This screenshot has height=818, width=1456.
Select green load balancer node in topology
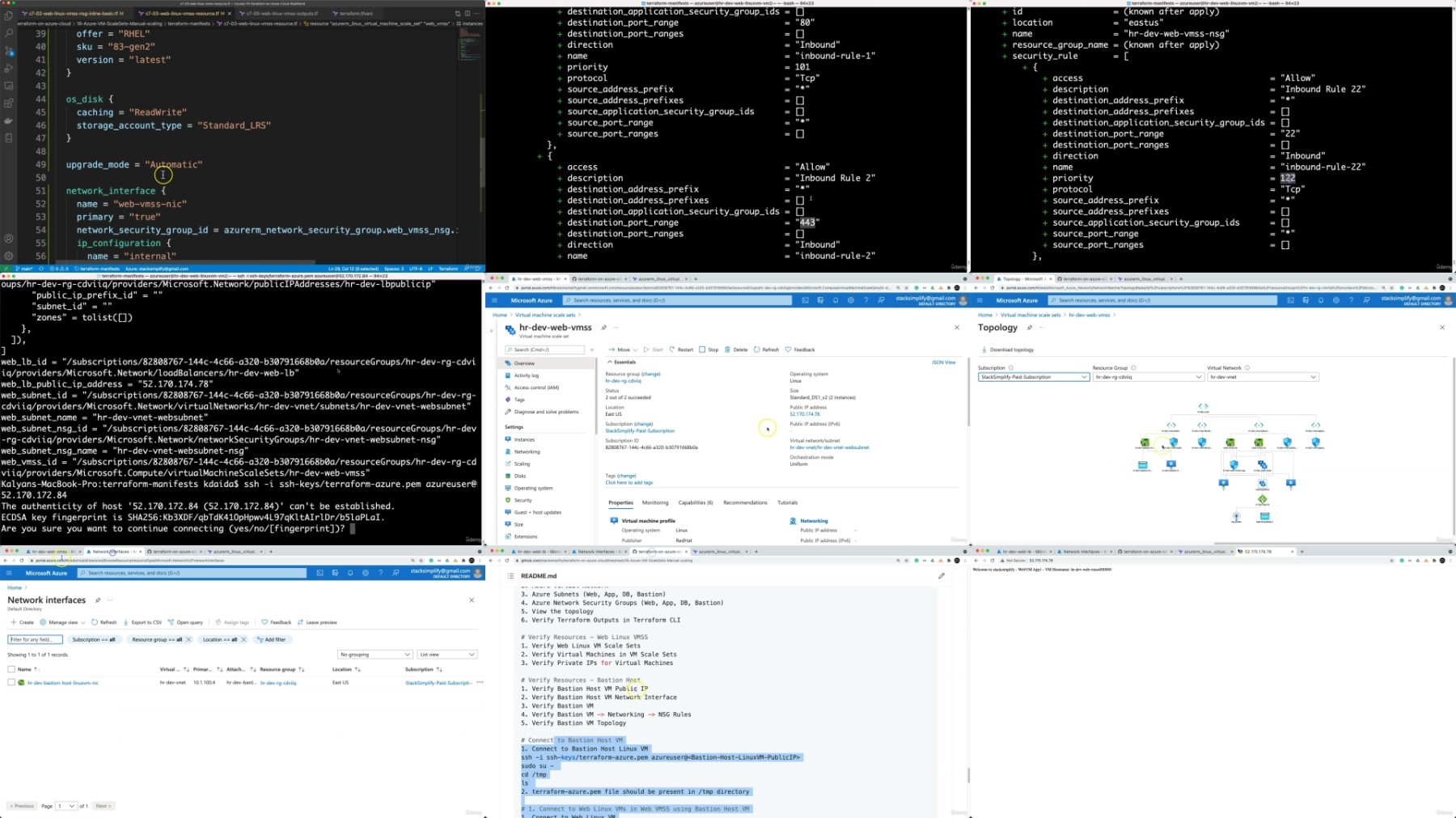(1263, 499)
